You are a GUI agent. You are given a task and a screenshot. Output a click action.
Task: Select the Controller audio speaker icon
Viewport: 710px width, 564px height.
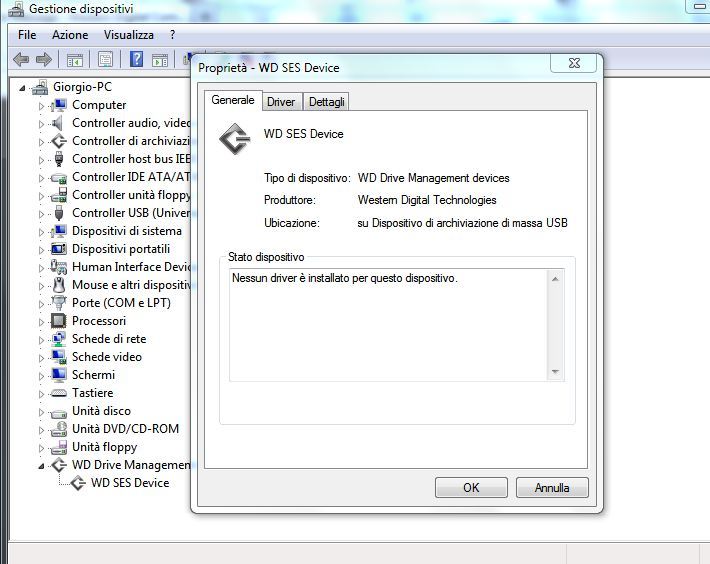pyautogui.click(x=58, y=123)
